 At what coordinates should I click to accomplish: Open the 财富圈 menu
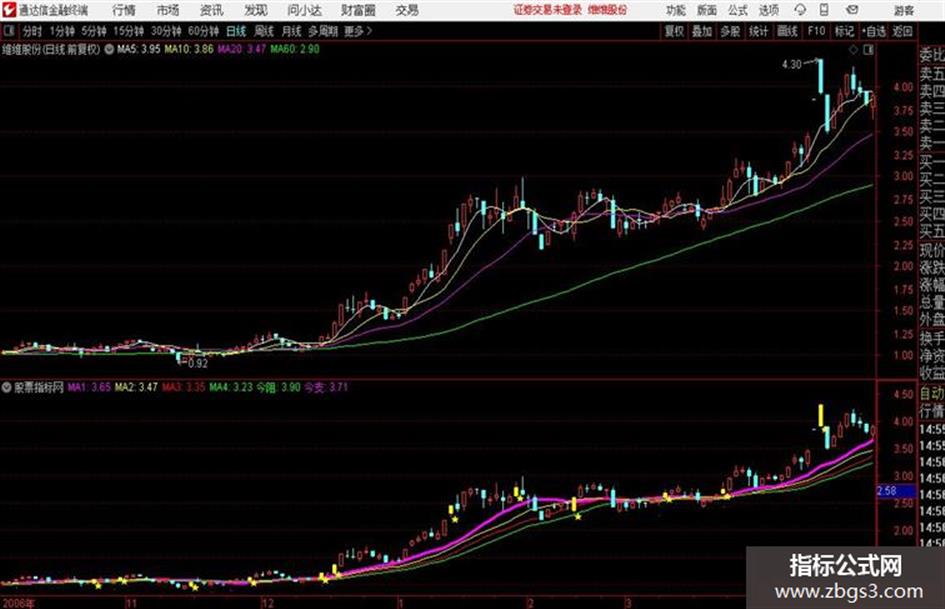point(358,10)
